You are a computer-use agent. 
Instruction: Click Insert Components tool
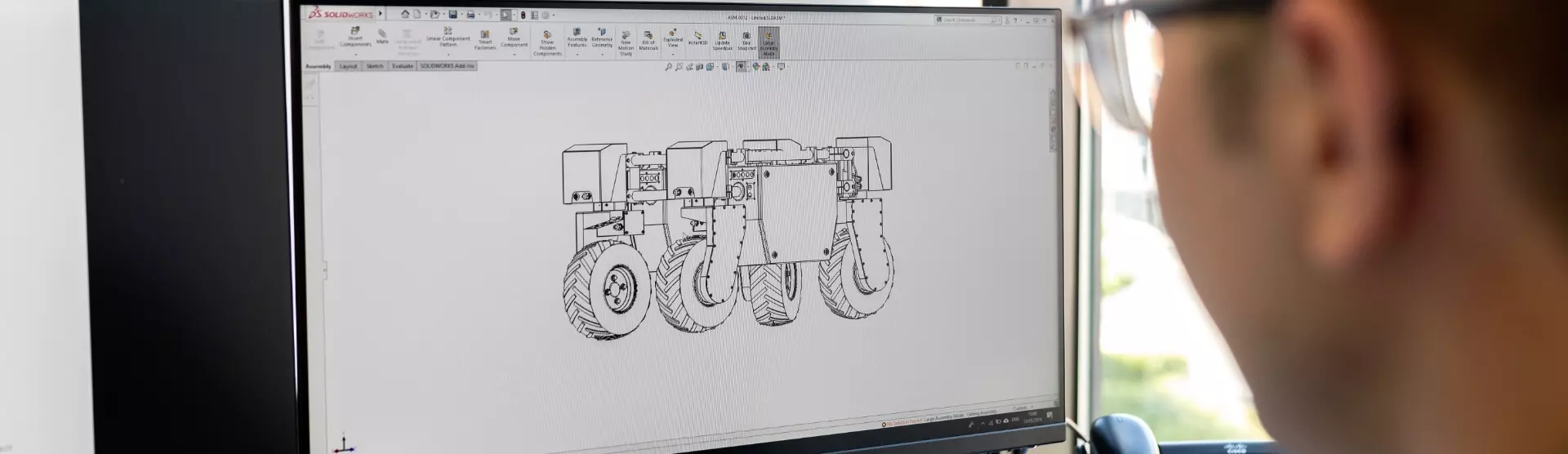[355, 37]
